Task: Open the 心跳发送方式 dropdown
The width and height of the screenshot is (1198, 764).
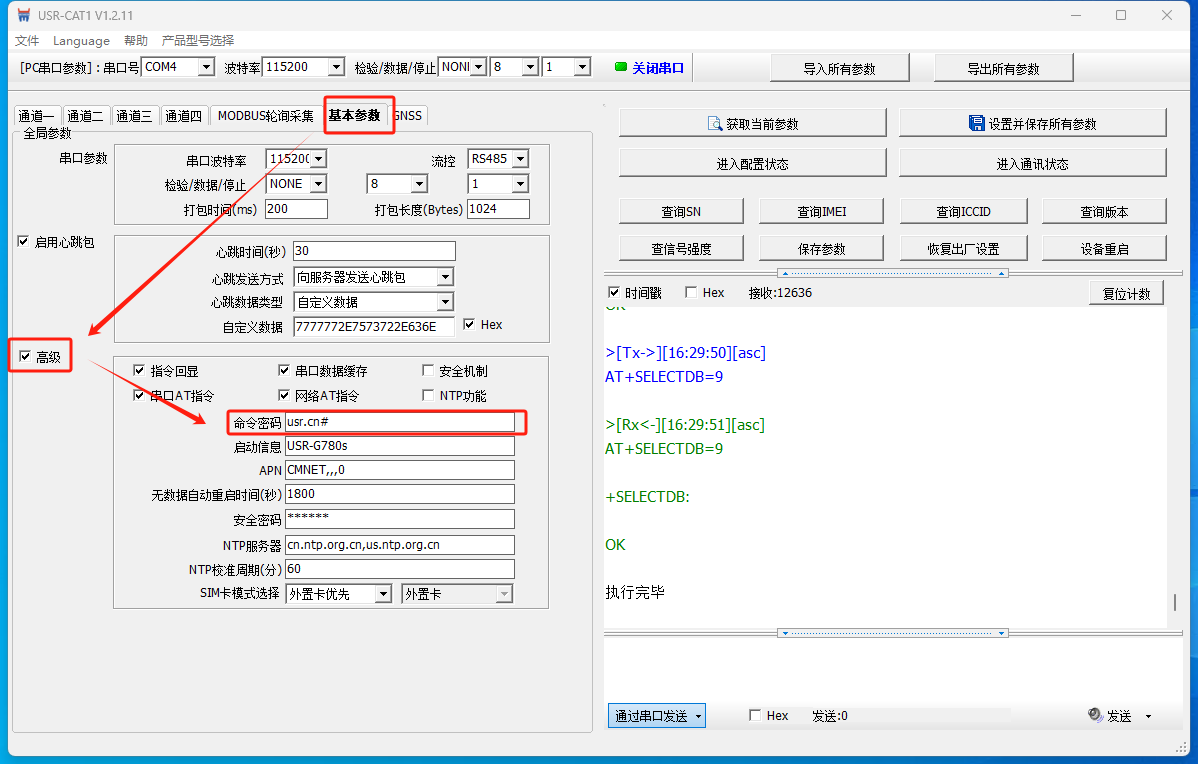Action: coord(445,277)
